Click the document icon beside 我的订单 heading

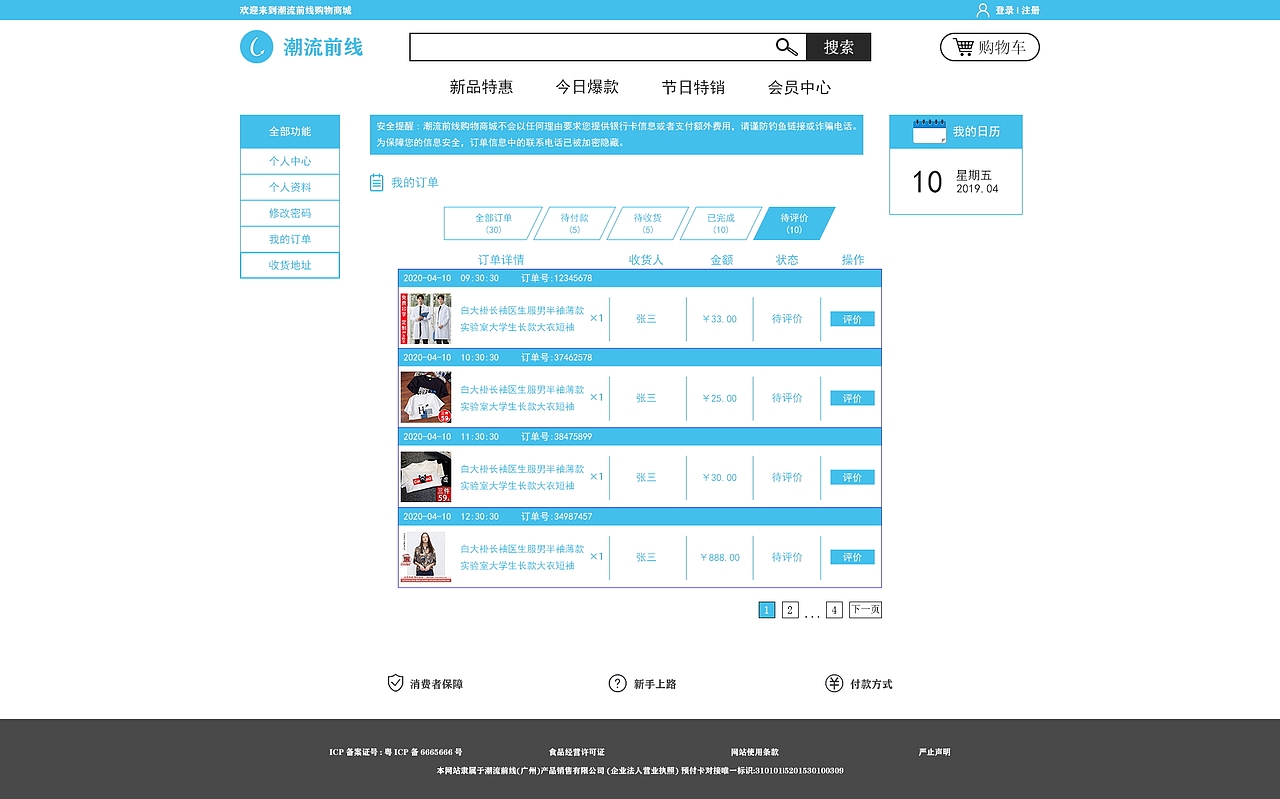pyautogui.click(x=376, y=182)
